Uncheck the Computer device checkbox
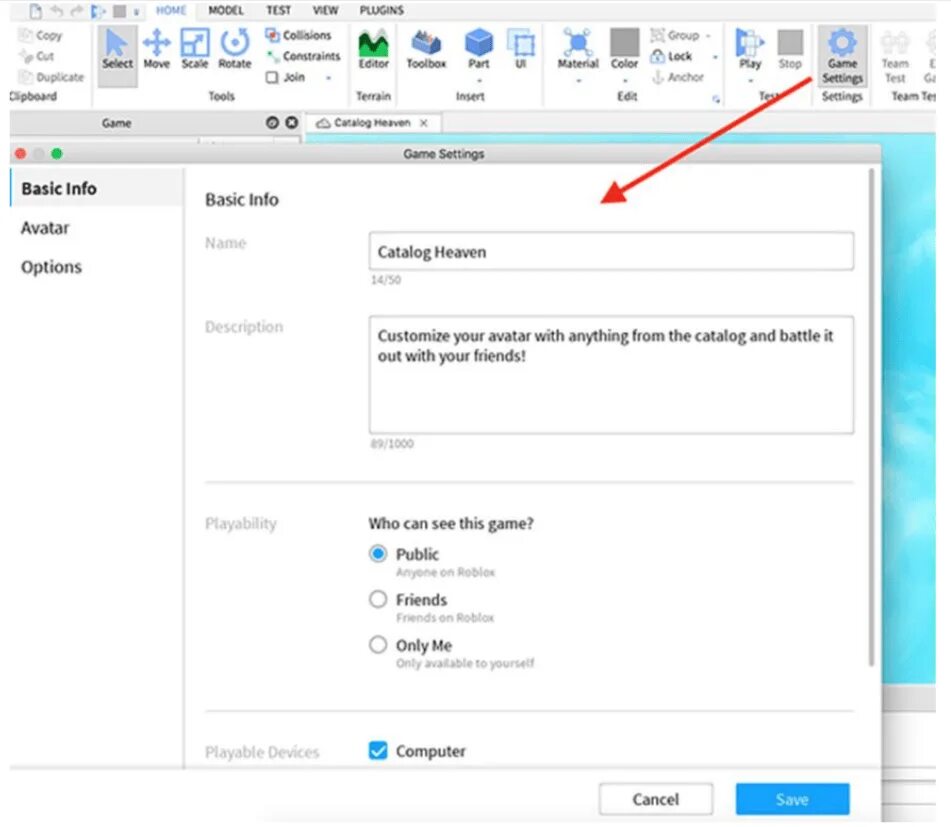The image size is (951, 827). [378, 751]
